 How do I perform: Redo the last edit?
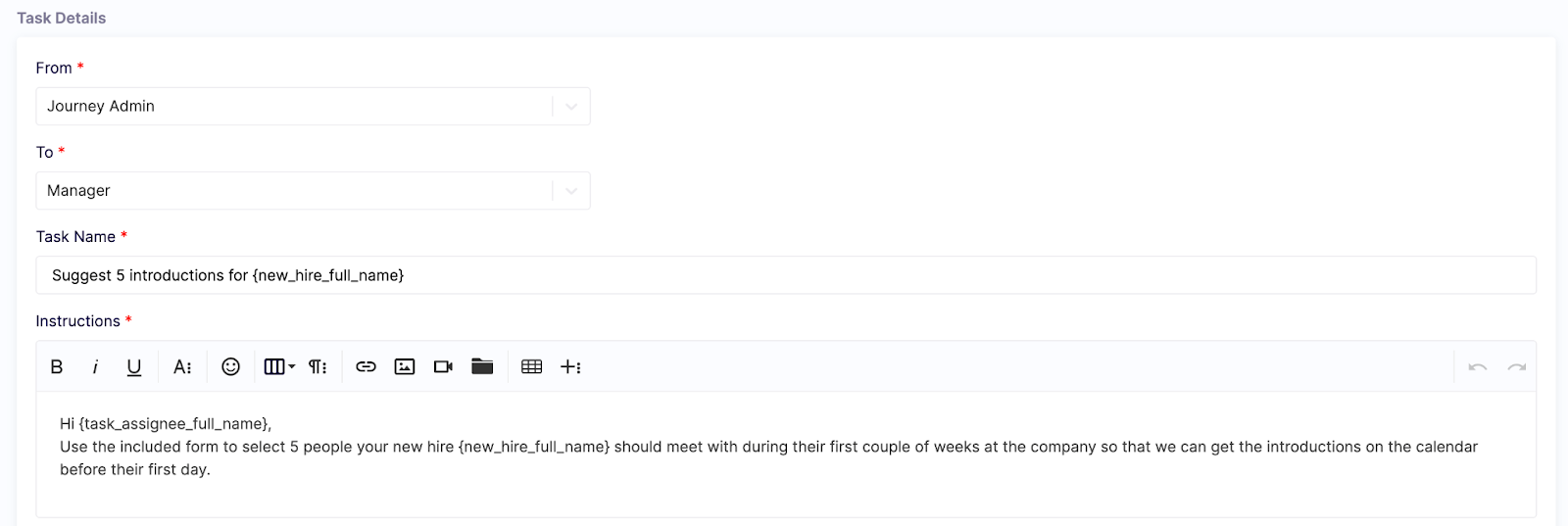(x=1517, y=366)
